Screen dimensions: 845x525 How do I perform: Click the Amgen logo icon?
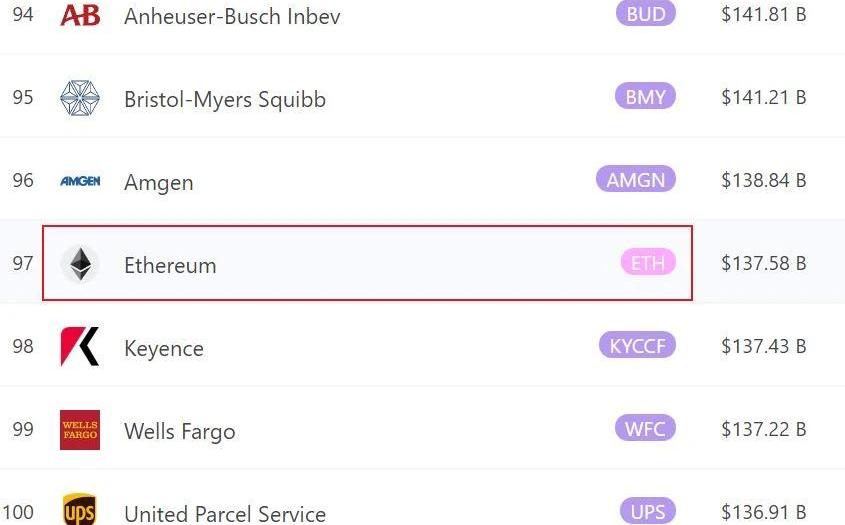[80, 181]
